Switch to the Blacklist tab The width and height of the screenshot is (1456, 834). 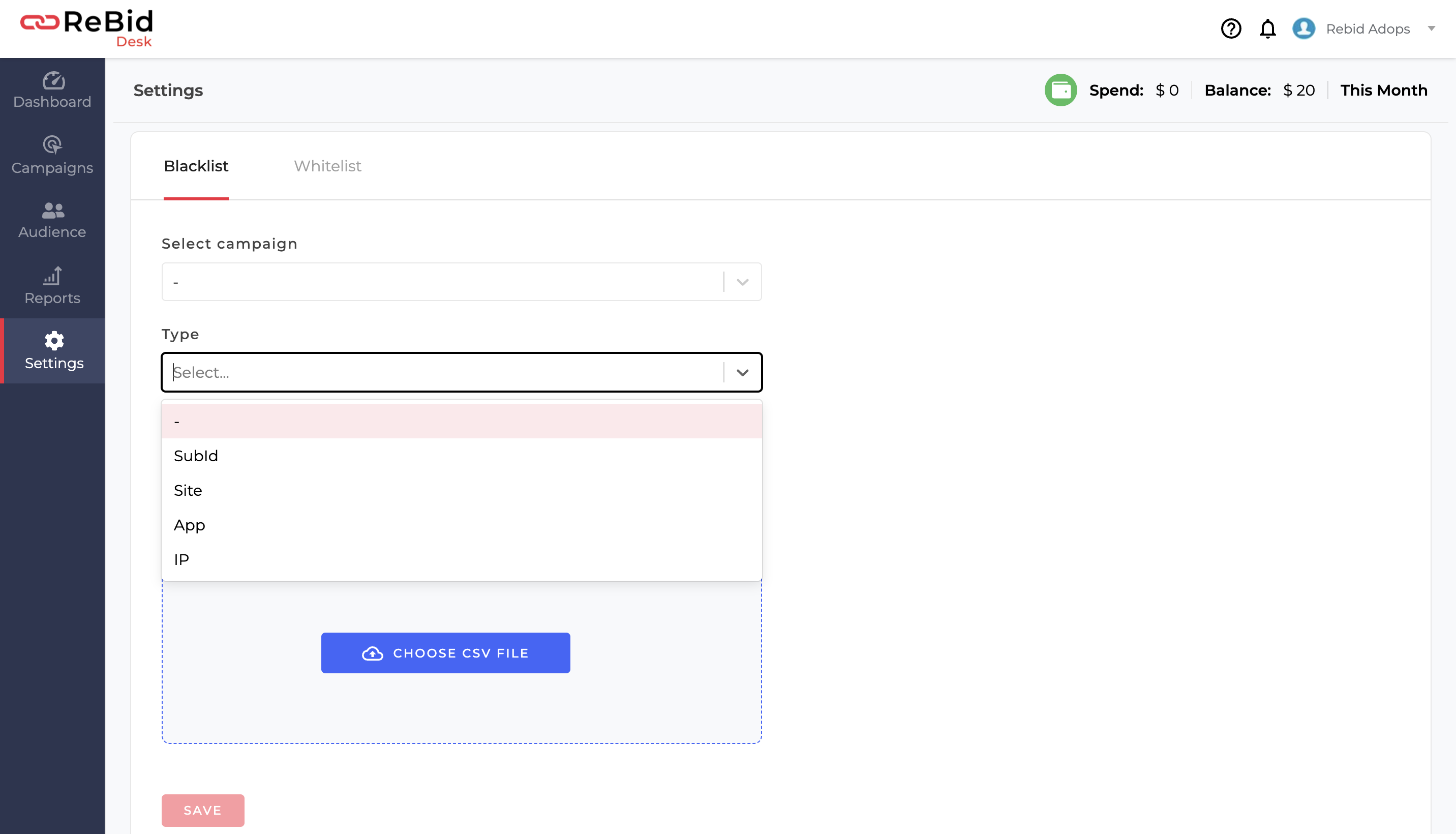coord(196,166)
